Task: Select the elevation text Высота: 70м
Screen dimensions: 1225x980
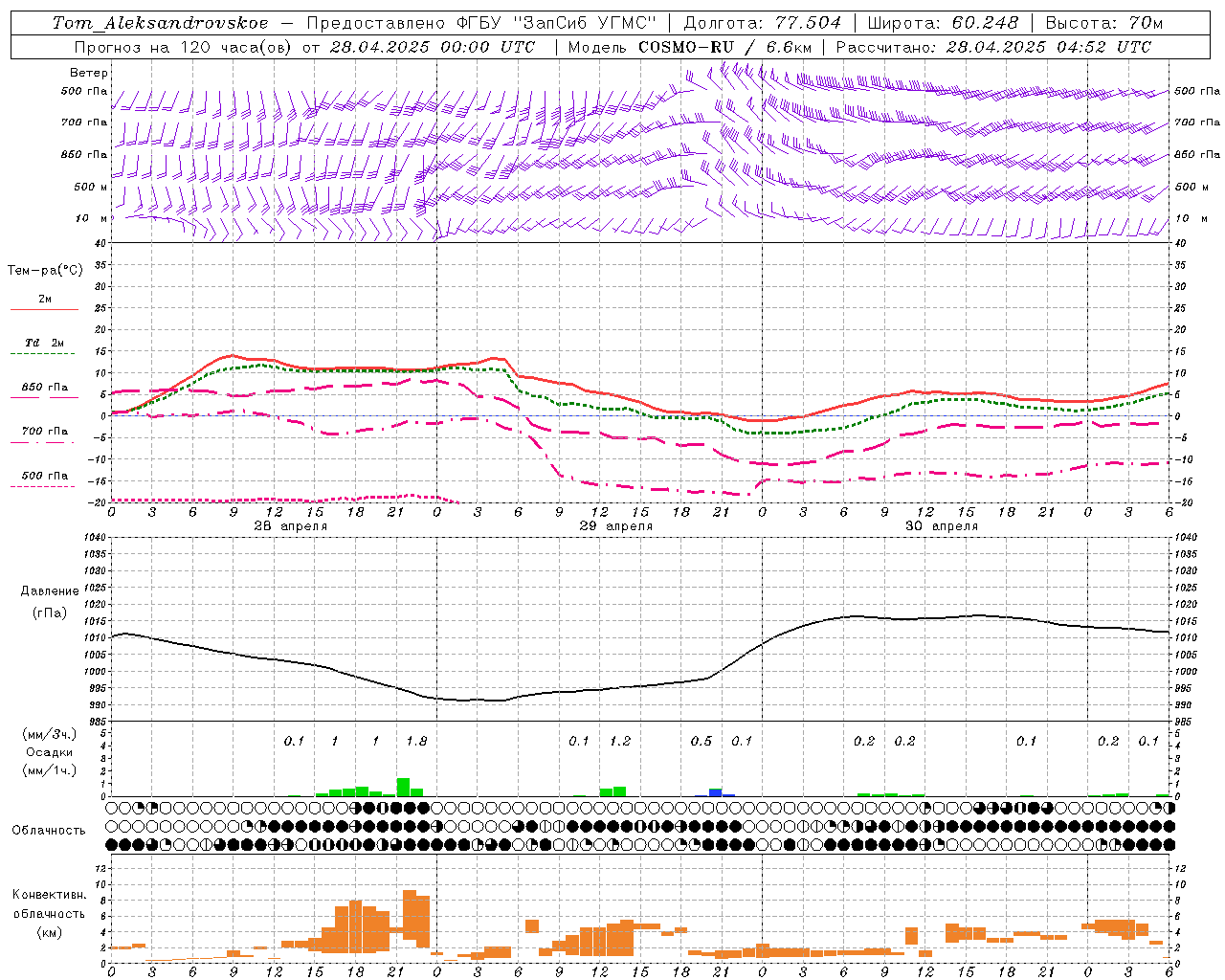Action: click(x=1103, y=23)
